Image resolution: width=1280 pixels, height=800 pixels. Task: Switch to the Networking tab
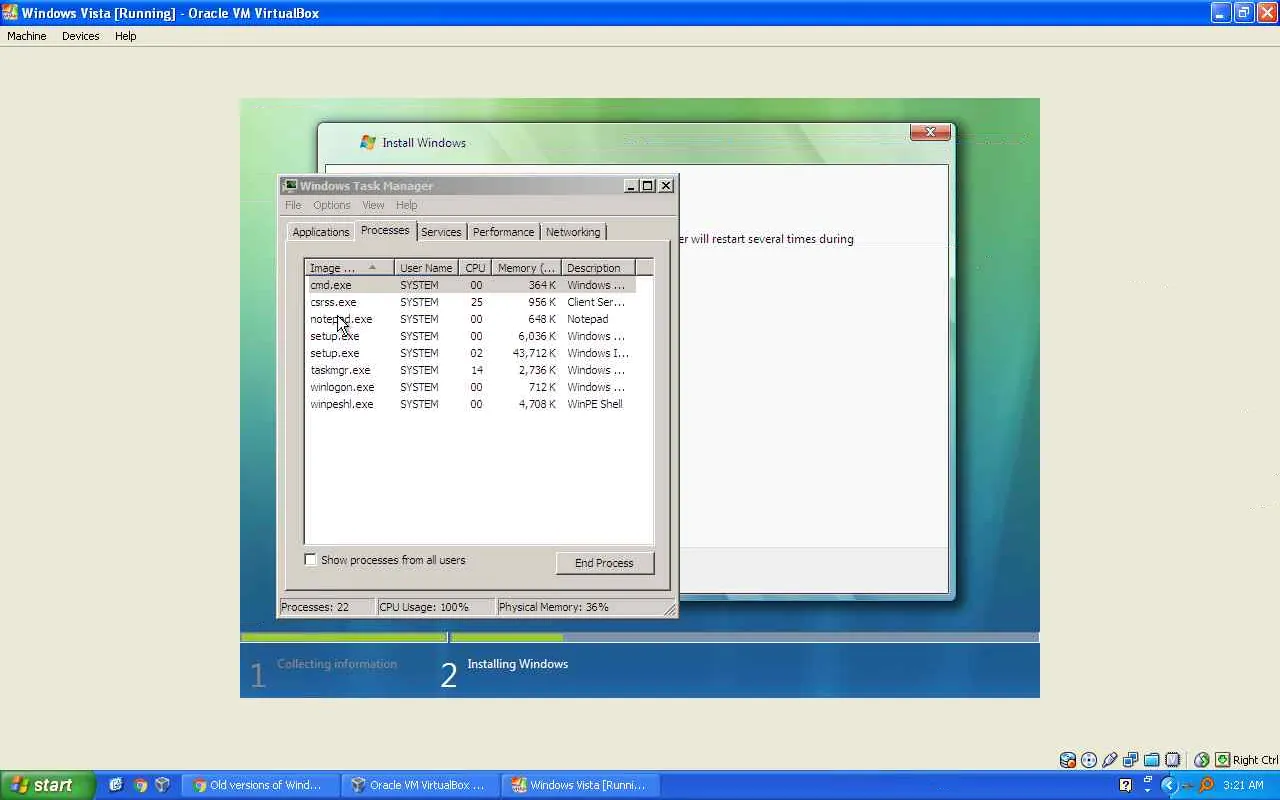point(573,232)
